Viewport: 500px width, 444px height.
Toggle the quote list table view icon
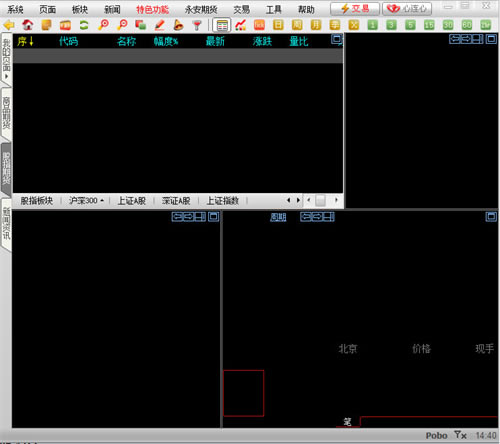click(x=222, y=25)
